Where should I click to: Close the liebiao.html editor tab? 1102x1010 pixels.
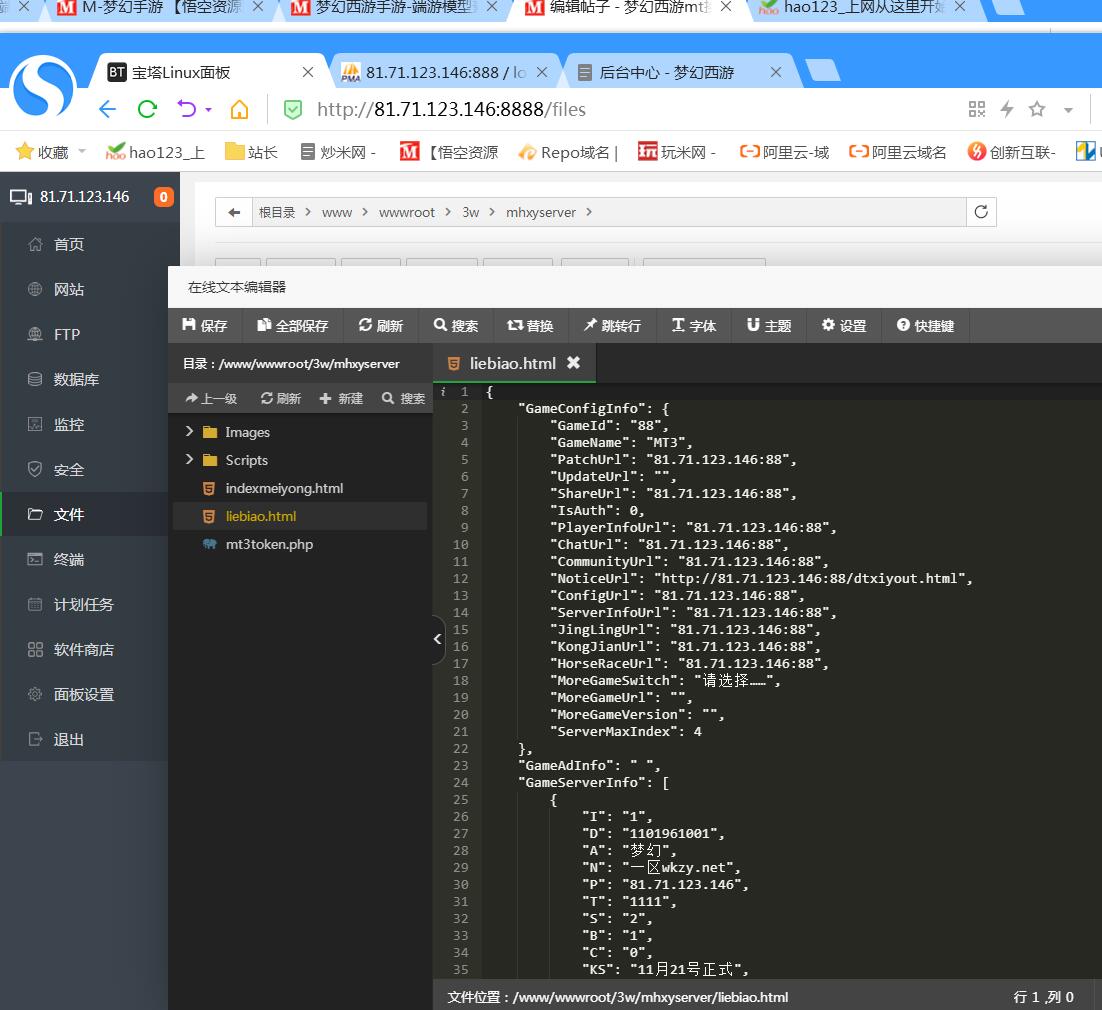(x=574, y=363)
